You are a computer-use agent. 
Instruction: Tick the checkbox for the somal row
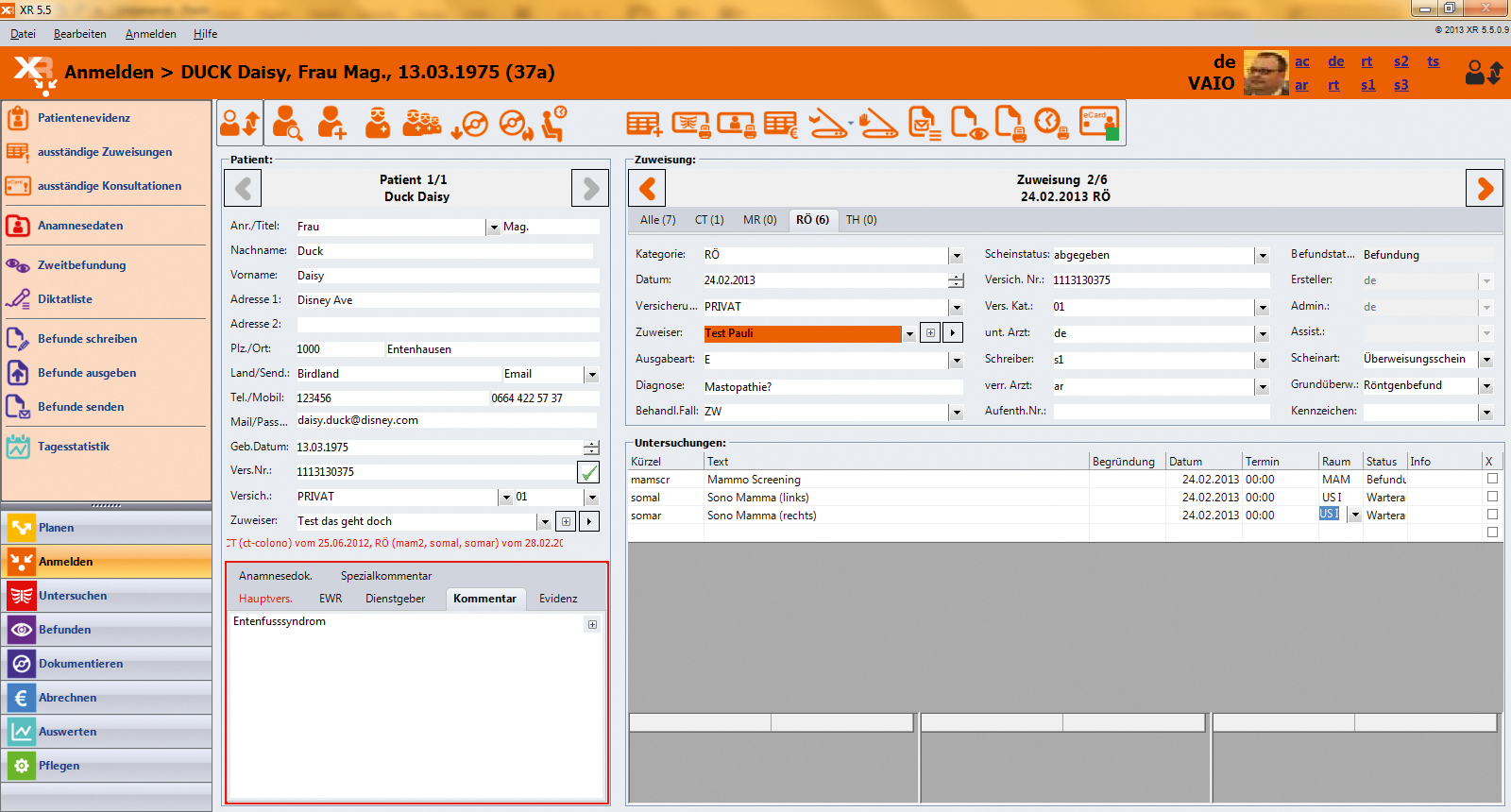[x=1492, y=497]
